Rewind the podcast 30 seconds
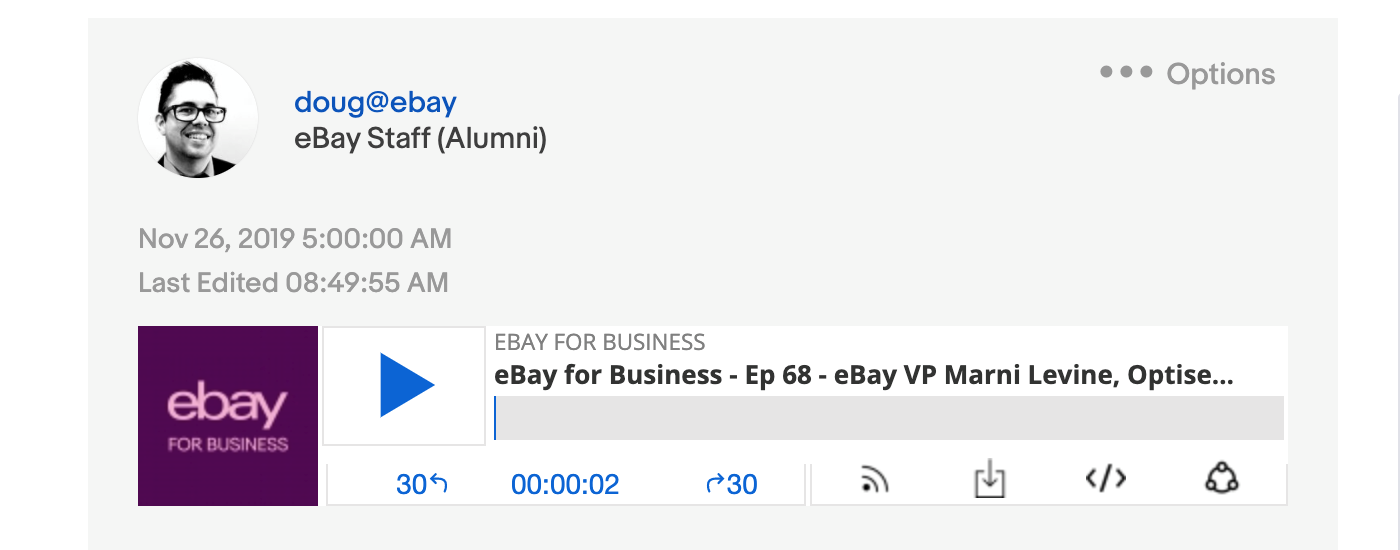Viewport: 1400px width, 550px height. click(x=422, y=485)
